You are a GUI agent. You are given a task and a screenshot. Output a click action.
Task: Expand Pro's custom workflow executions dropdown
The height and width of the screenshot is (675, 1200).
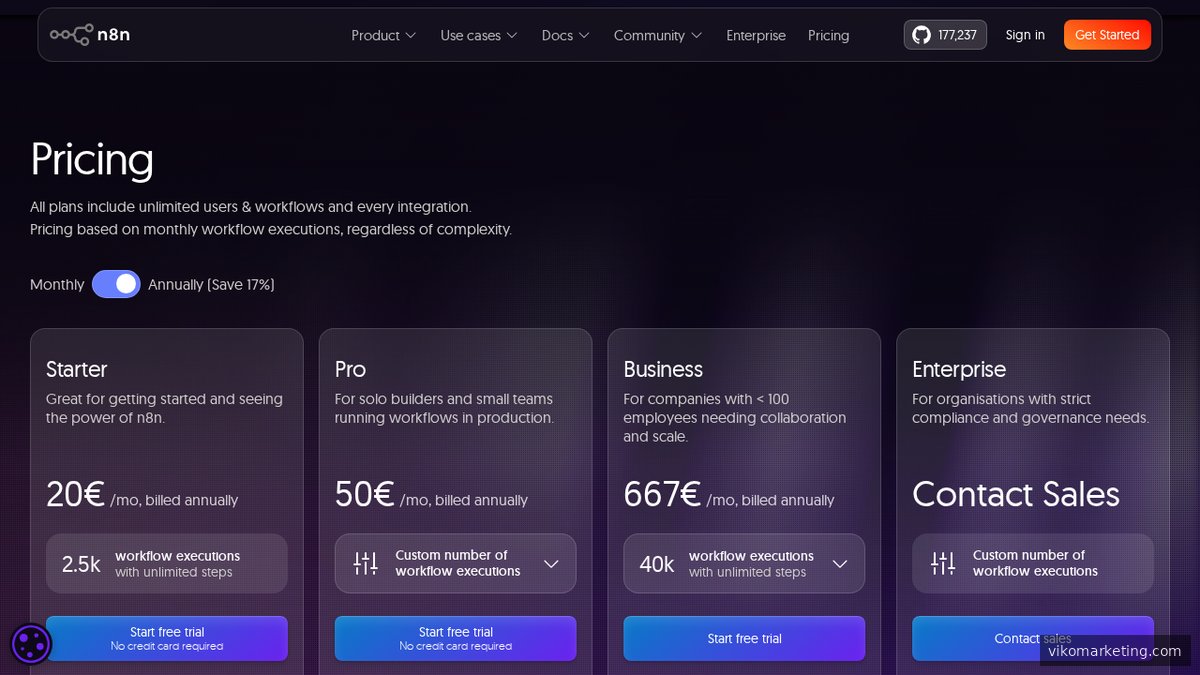pyautogui.click(x=551, y=563)
